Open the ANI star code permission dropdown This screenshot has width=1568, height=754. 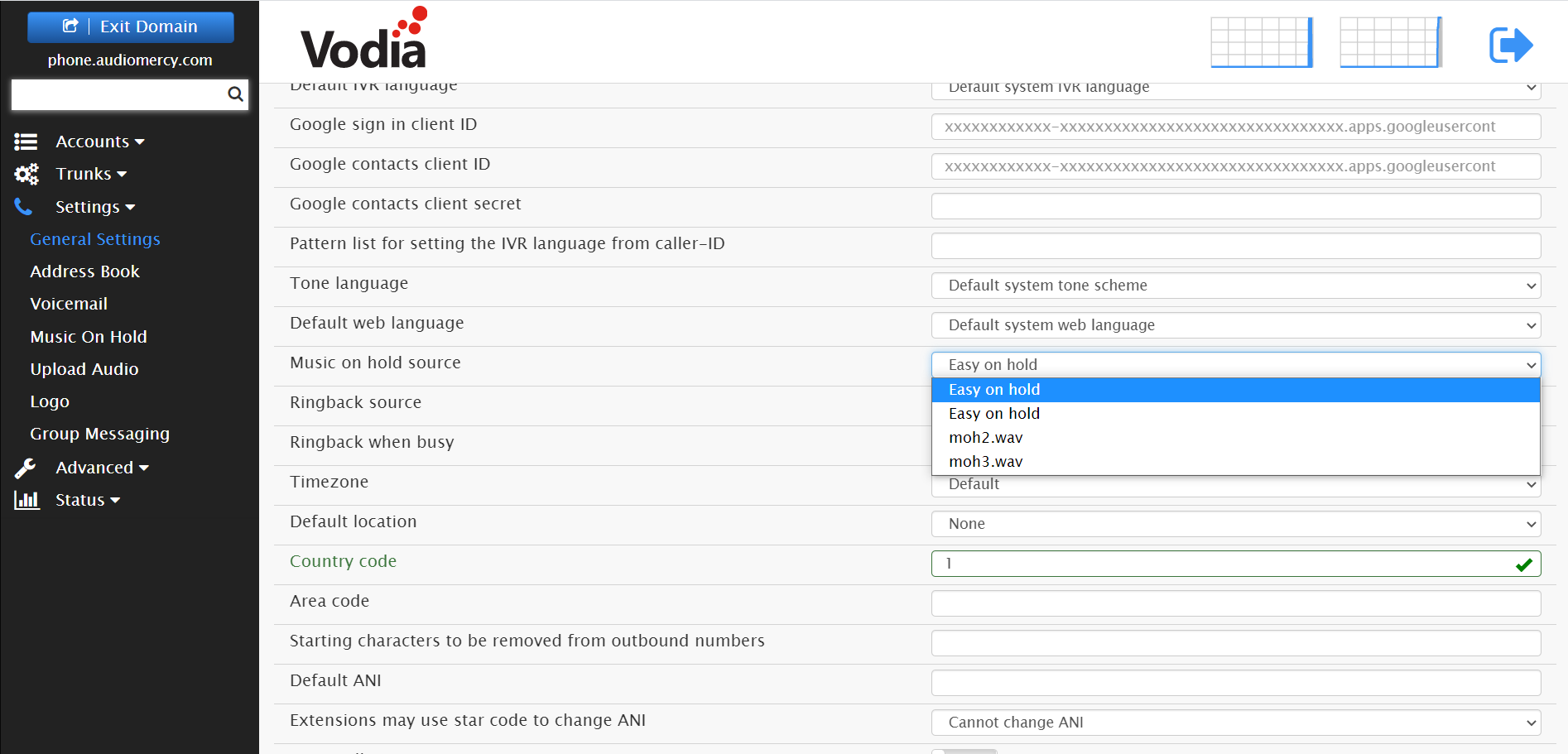pyautogui.click(x=1235, y=723)
